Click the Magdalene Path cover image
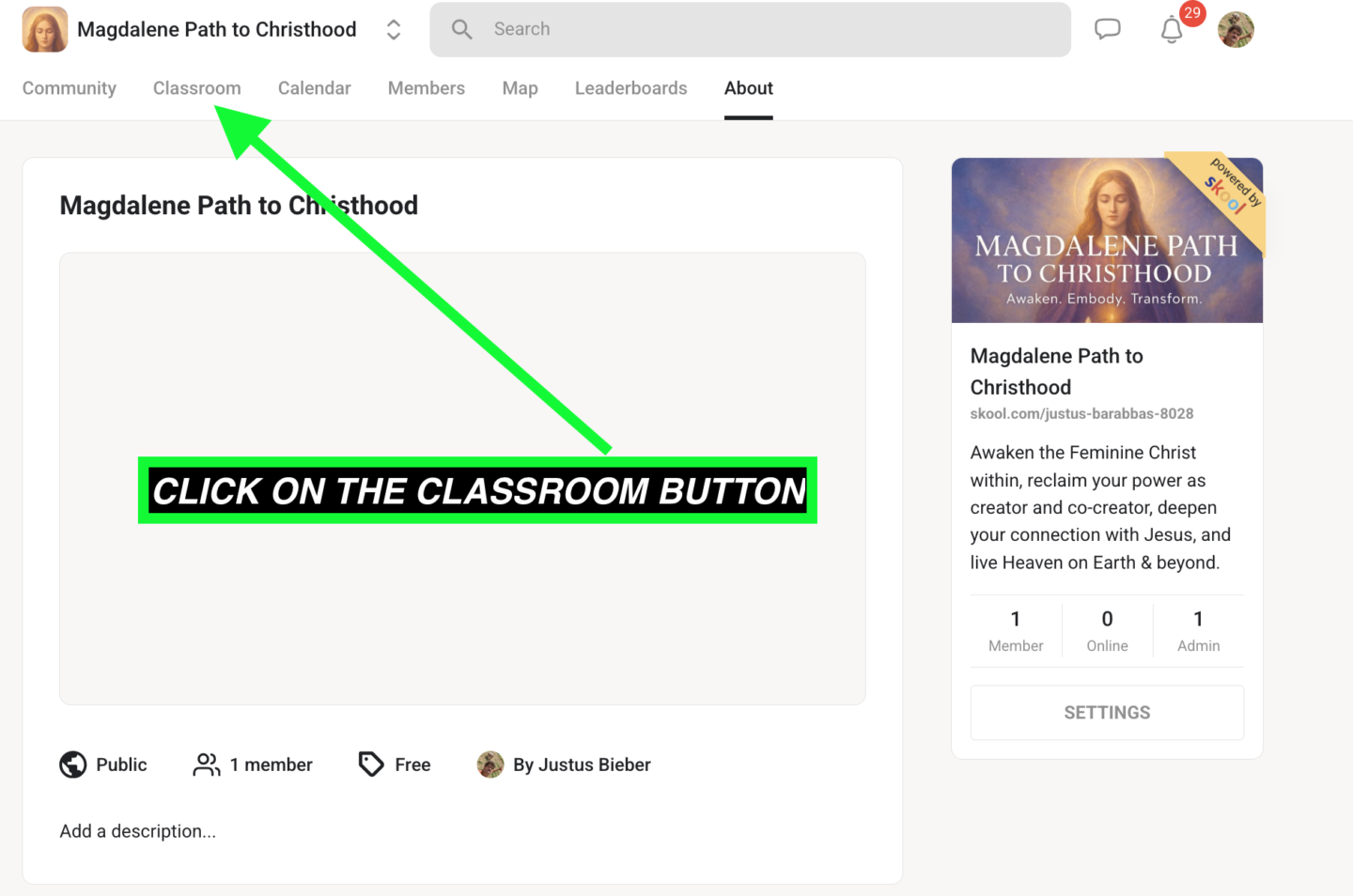 click(x=1107, y=240)
